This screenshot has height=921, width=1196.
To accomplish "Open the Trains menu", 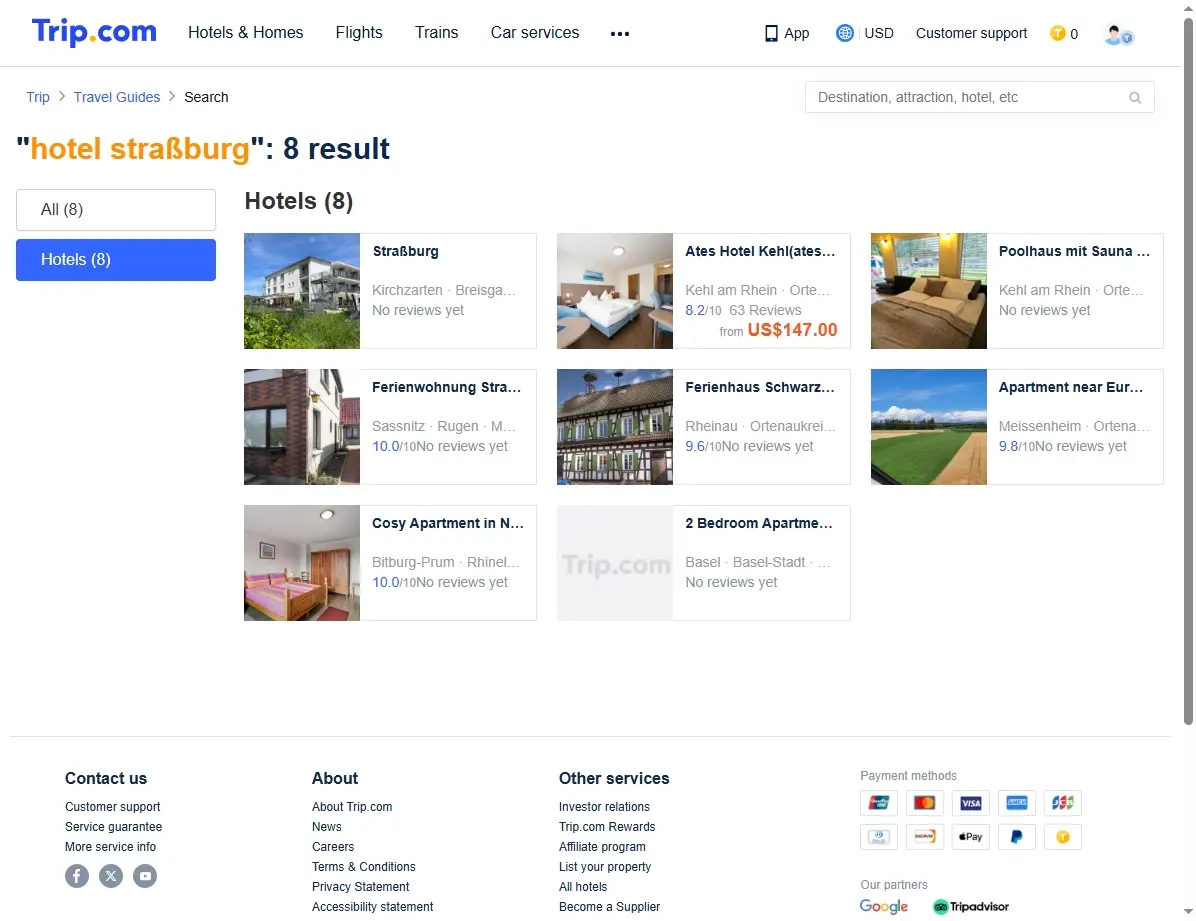I will 436,33.
